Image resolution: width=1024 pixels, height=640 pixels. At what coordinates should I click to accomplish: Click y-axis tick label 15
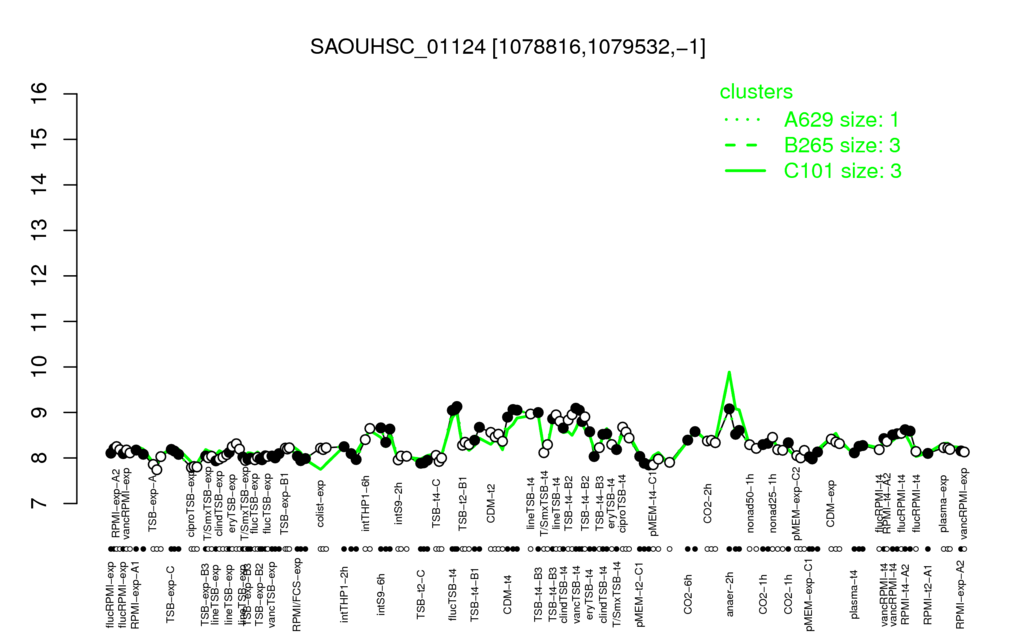[40, 139]
